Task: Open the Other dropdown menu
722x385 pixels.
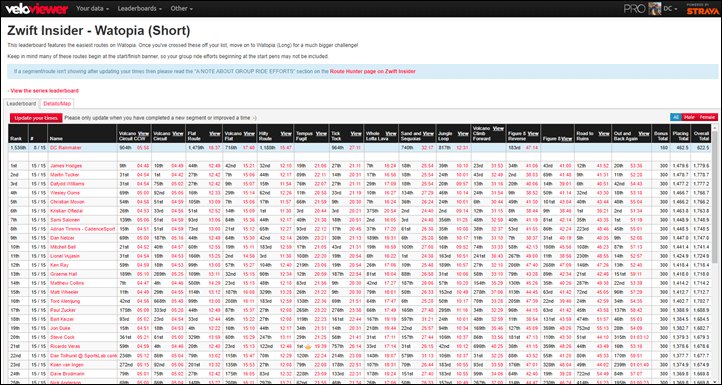Action: [181, 8]
